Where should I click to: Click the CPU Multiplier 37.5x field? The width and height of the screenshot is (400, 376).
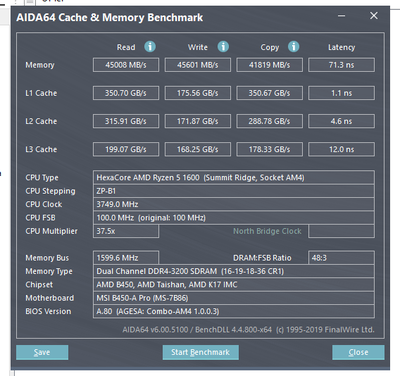126,231
